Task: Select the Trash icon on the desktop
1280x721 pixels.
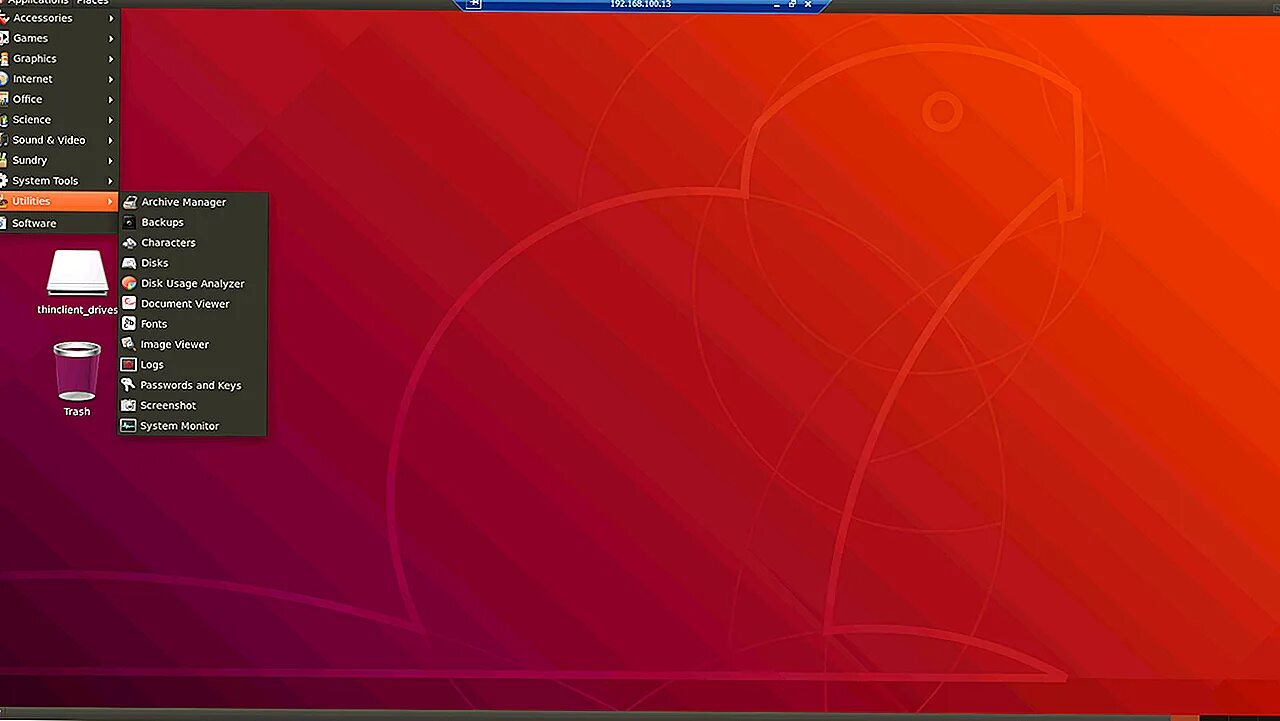Action: click(x=77, y=371)
